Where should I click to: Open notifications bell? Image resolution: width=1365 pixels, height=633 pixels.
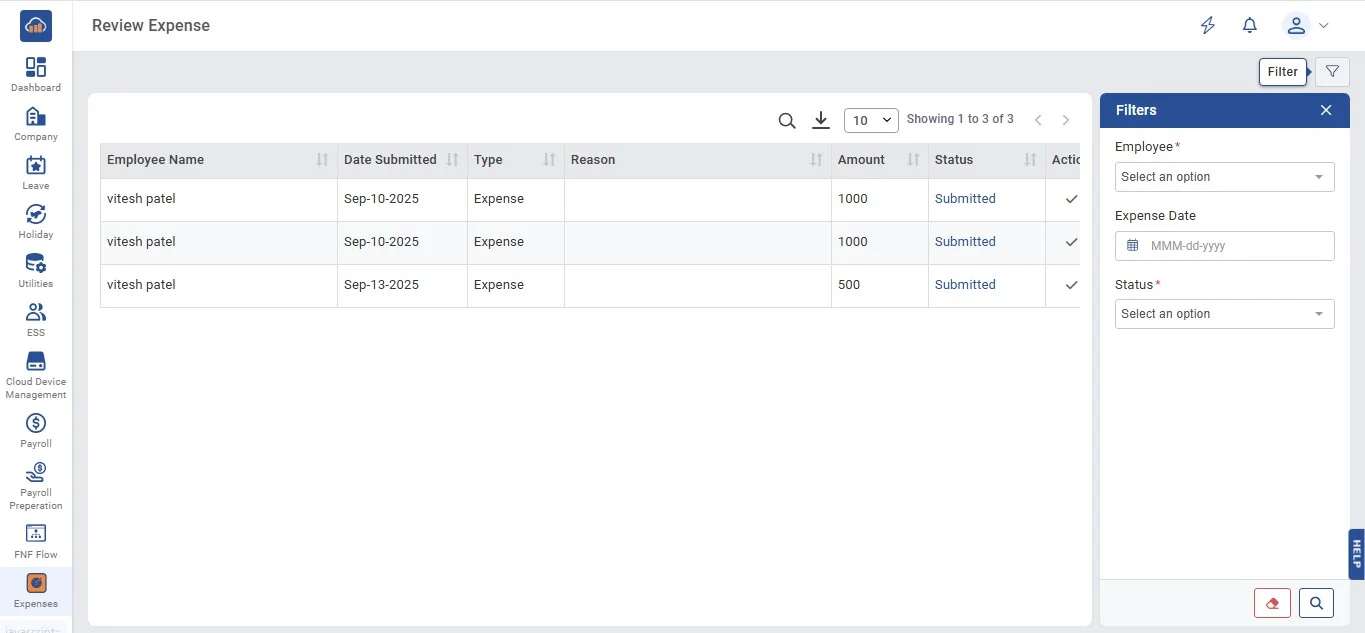click(x=1249, y=26)
